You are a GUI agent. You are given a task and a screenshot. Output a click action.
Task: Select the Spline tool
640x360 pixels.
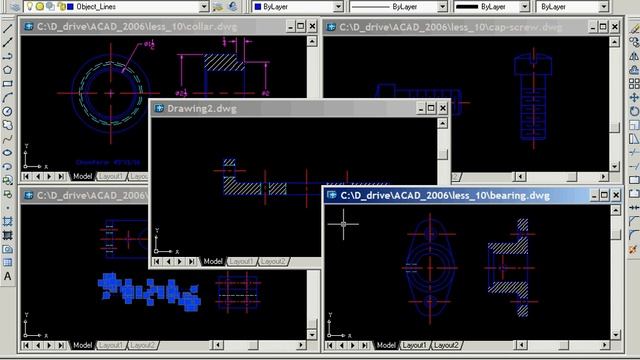pyautogui.click(x=7, y=139)
